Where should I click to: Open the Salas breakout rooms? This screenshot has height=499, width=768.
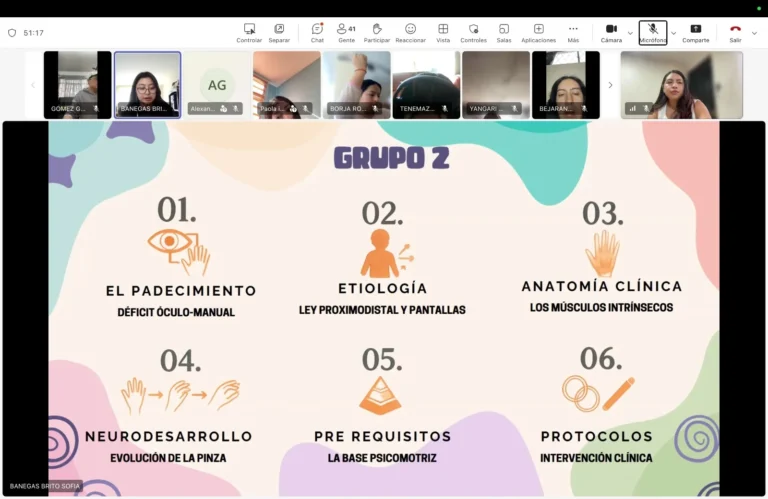pyautogui.click(x=504, y=32)
